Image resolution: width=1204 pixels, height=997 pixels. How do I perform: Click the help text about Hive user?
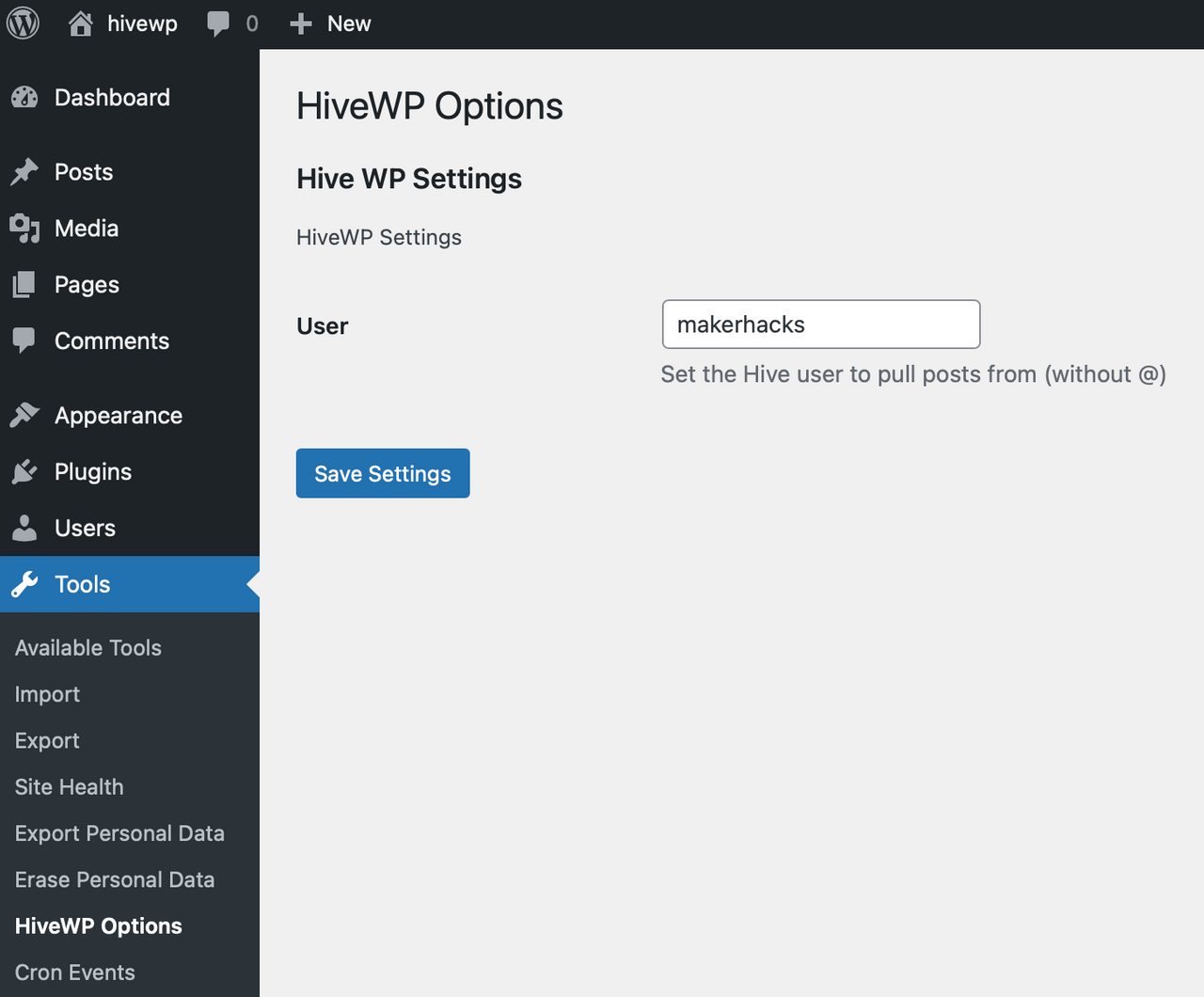(x=913, y=374)
